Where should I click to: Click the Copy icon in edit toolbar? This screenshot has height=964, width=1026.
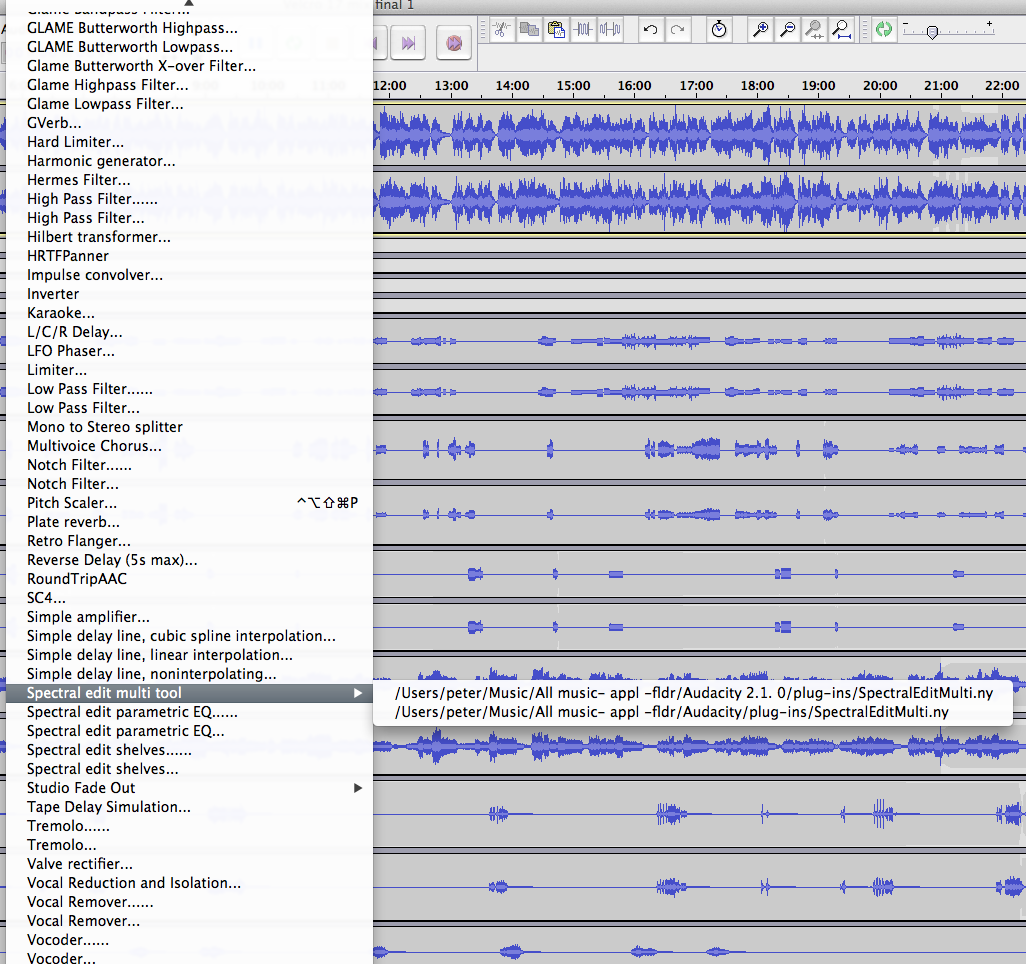click(529, 29)
